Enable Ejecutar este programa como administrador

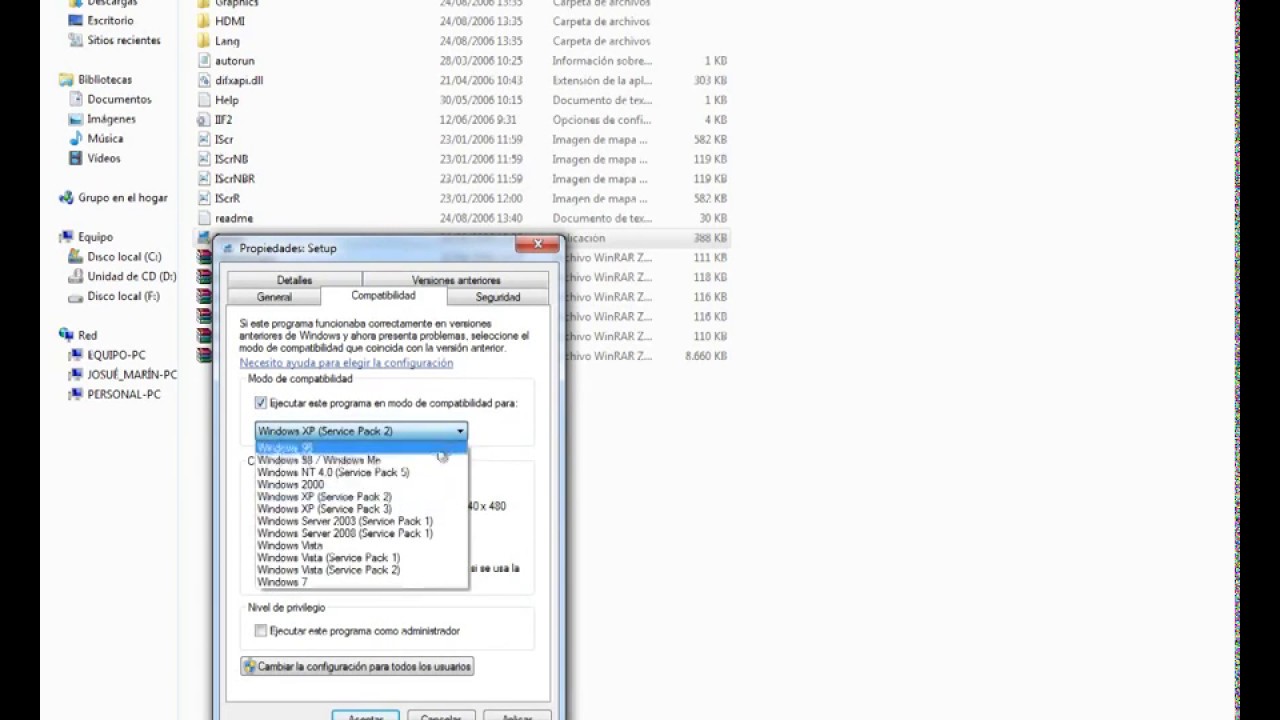coord(261,631)
